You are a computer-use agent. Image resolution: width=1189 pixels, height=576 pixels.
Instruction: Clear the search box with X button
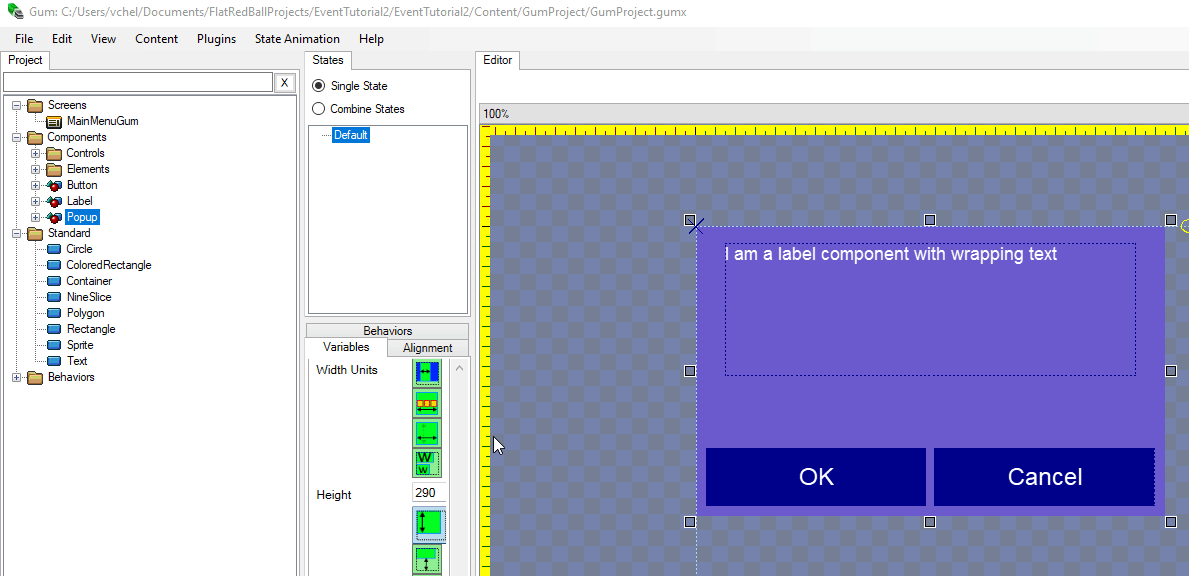[284, 83]
